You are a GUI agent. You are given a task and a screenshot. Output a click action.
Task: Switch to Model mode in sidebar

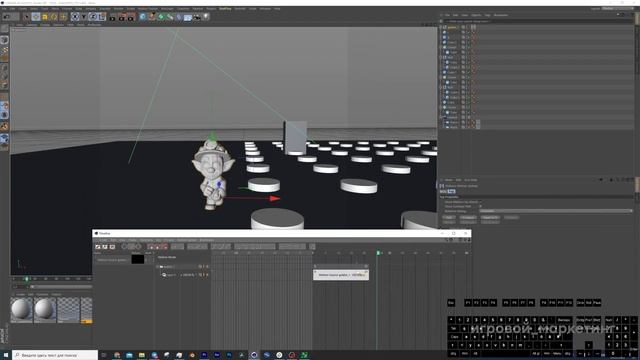pyautogui.click(x=4, y=40)
